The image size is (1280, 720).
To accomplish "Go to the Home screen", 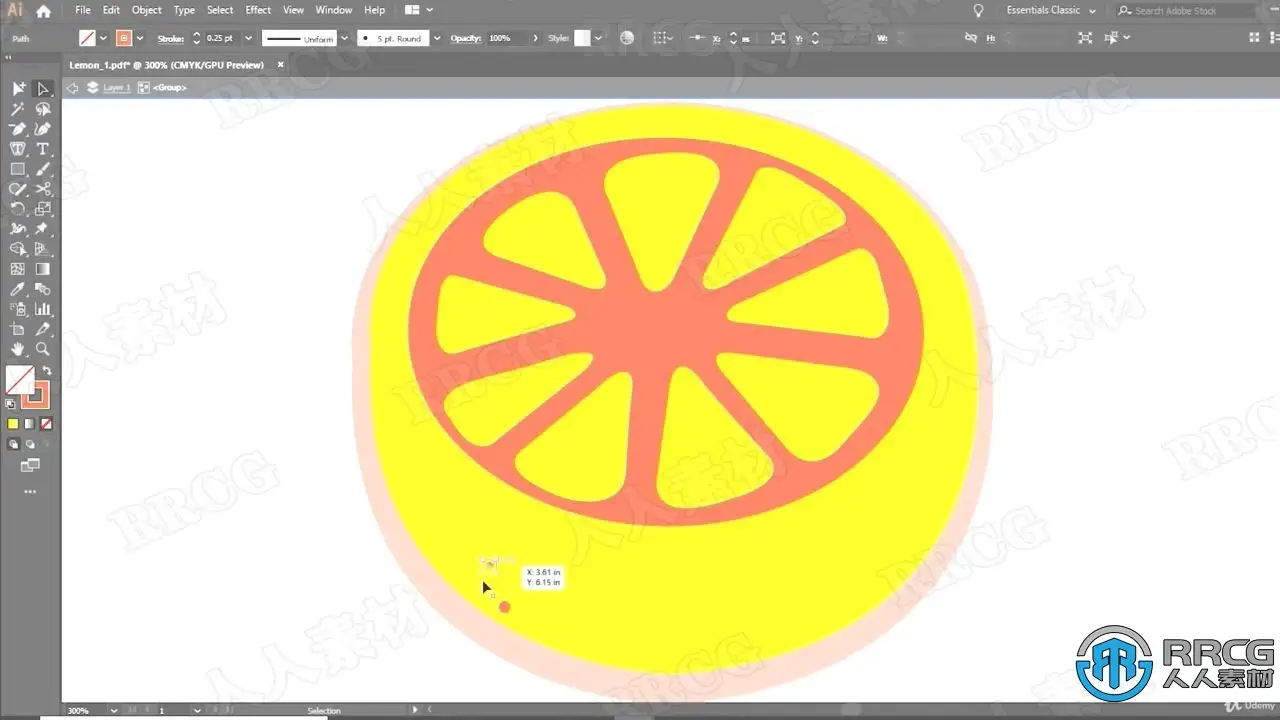I will point(43,11).
